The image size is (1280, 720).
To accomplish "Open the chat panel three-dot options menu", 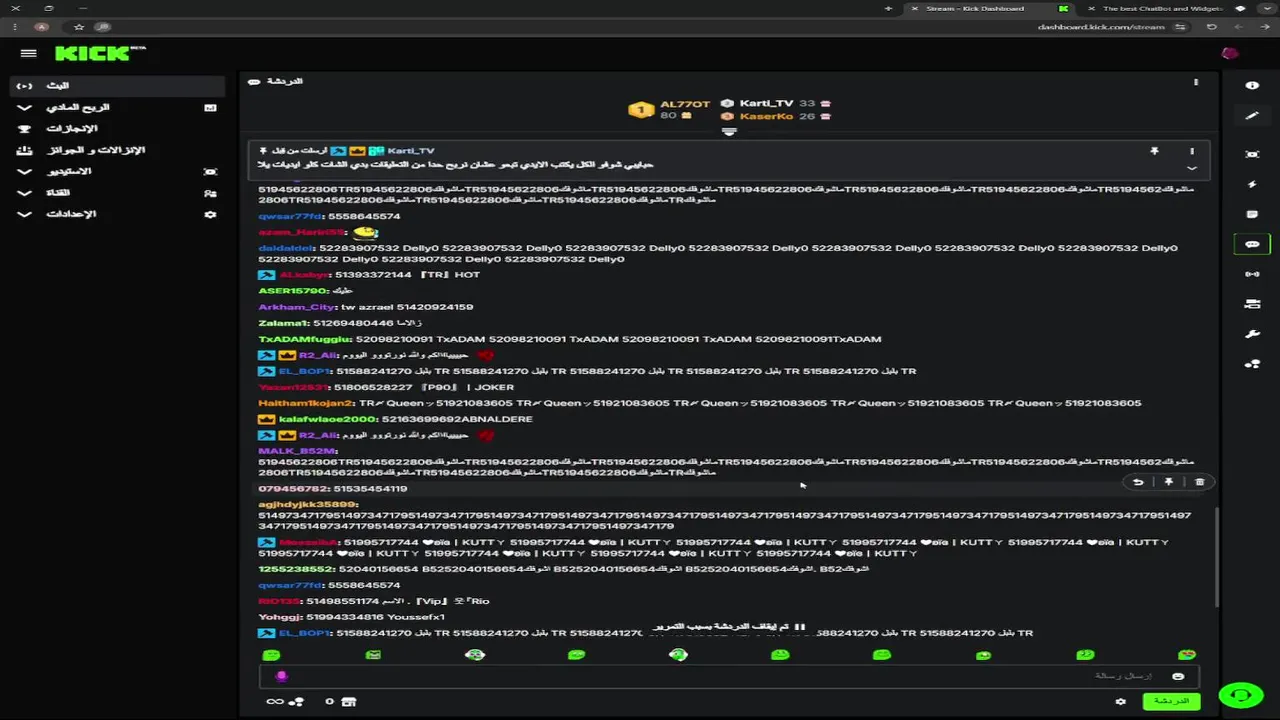I will [x=1196, y=82].
